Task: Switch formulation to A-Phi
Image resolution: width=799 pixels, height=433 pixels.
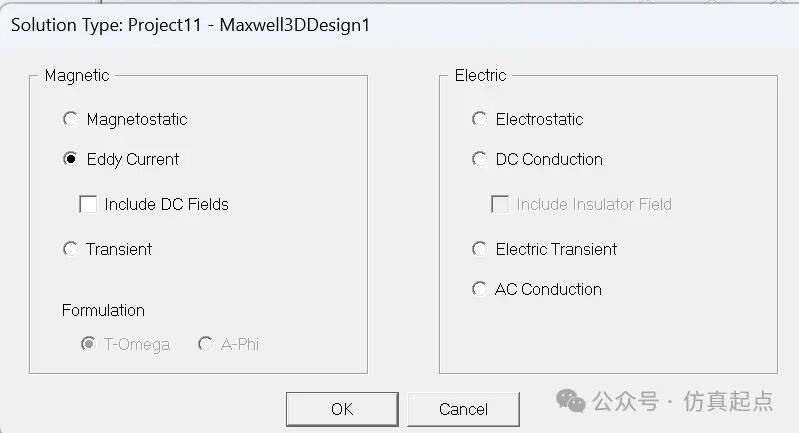Action: [205, 344]
